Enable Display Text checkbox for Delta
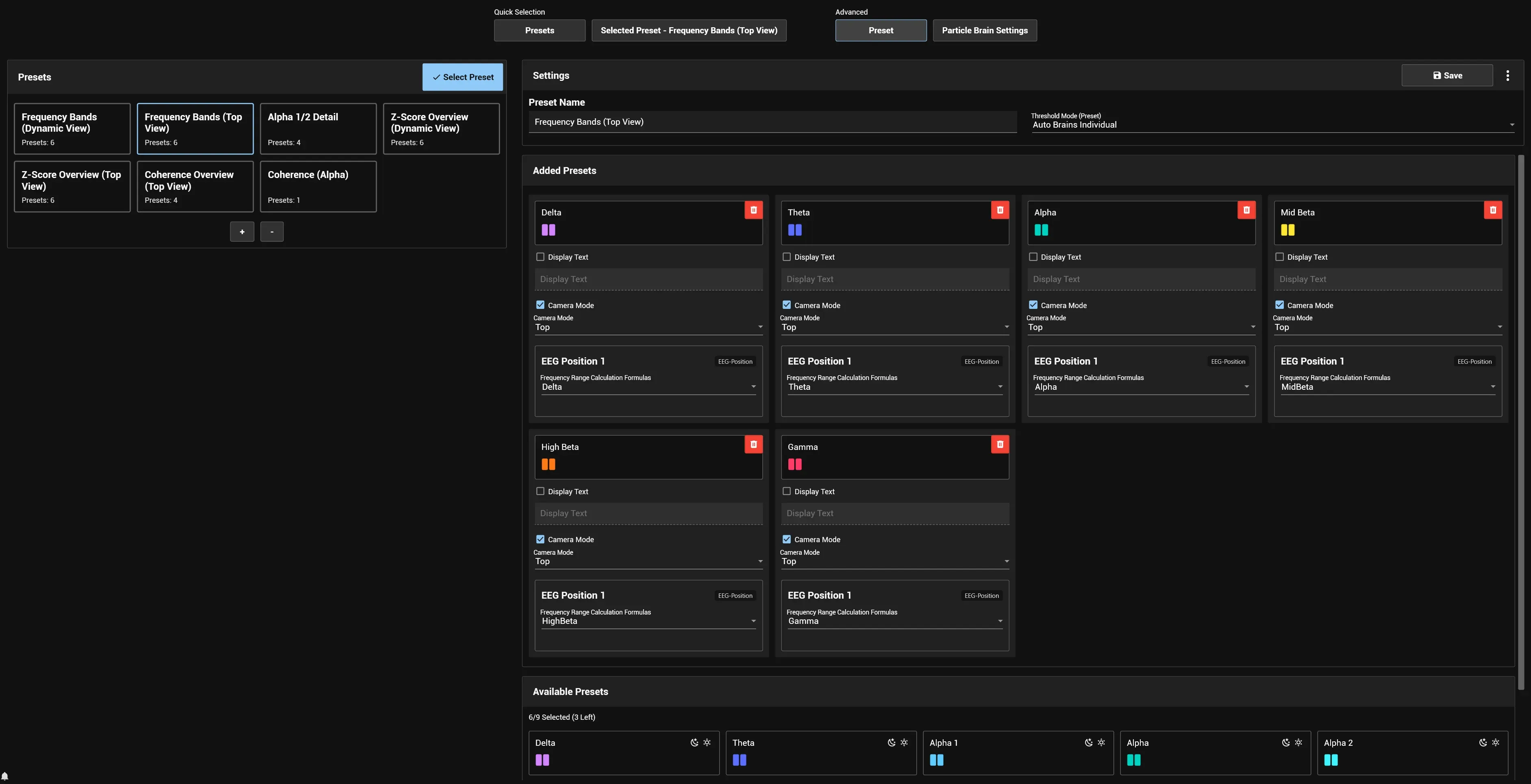Screen dimensions: 1531x784 click(540, 257)
